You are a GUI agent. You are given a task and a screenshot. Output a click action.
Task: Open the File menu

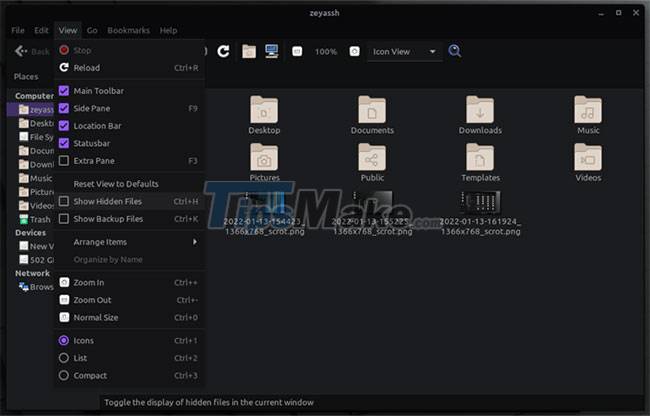click(x=18, y=30)
